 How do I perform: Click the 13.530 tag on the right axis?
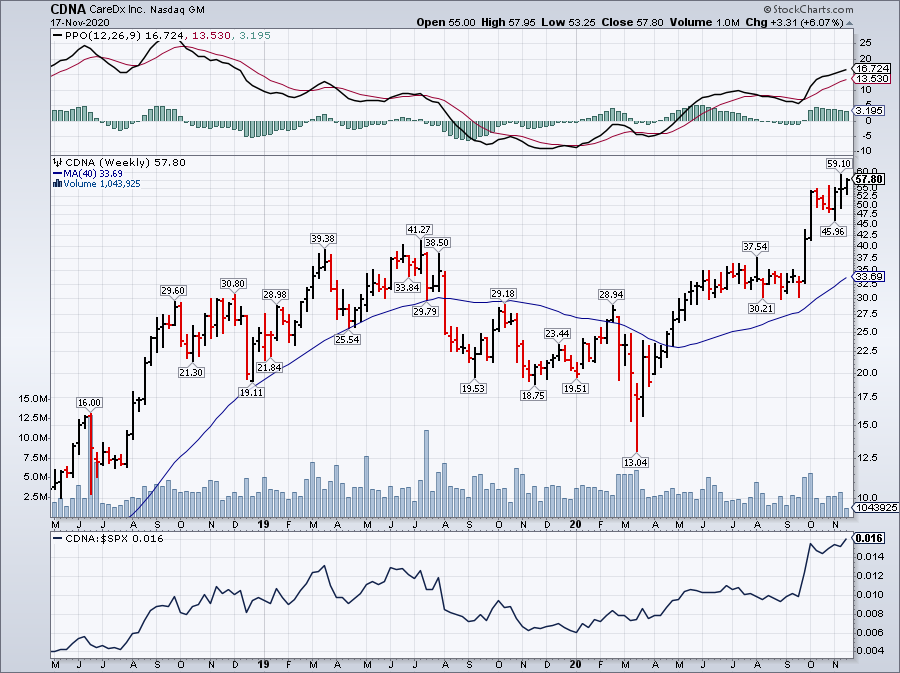[872, 79]
